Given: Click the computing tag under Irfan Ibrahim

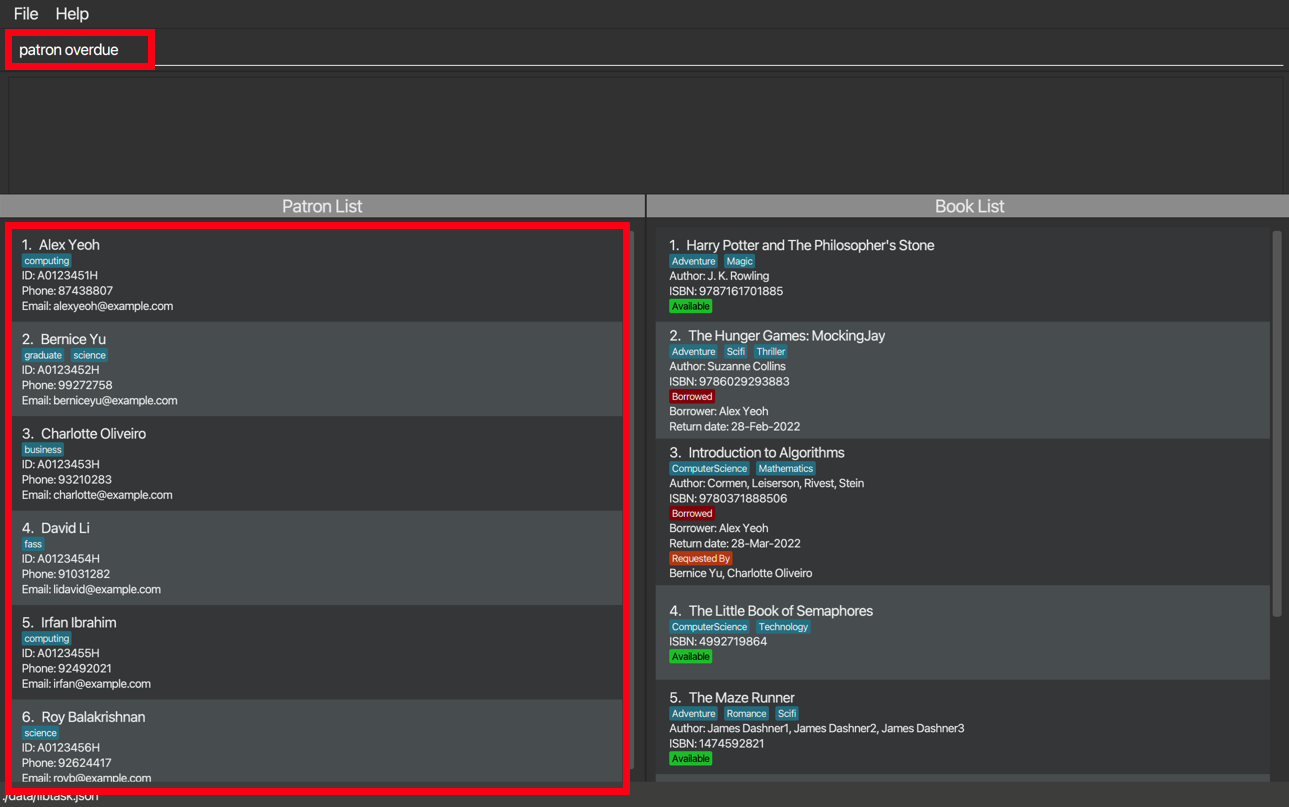Looking at the screenshot, I should (47, 639).
